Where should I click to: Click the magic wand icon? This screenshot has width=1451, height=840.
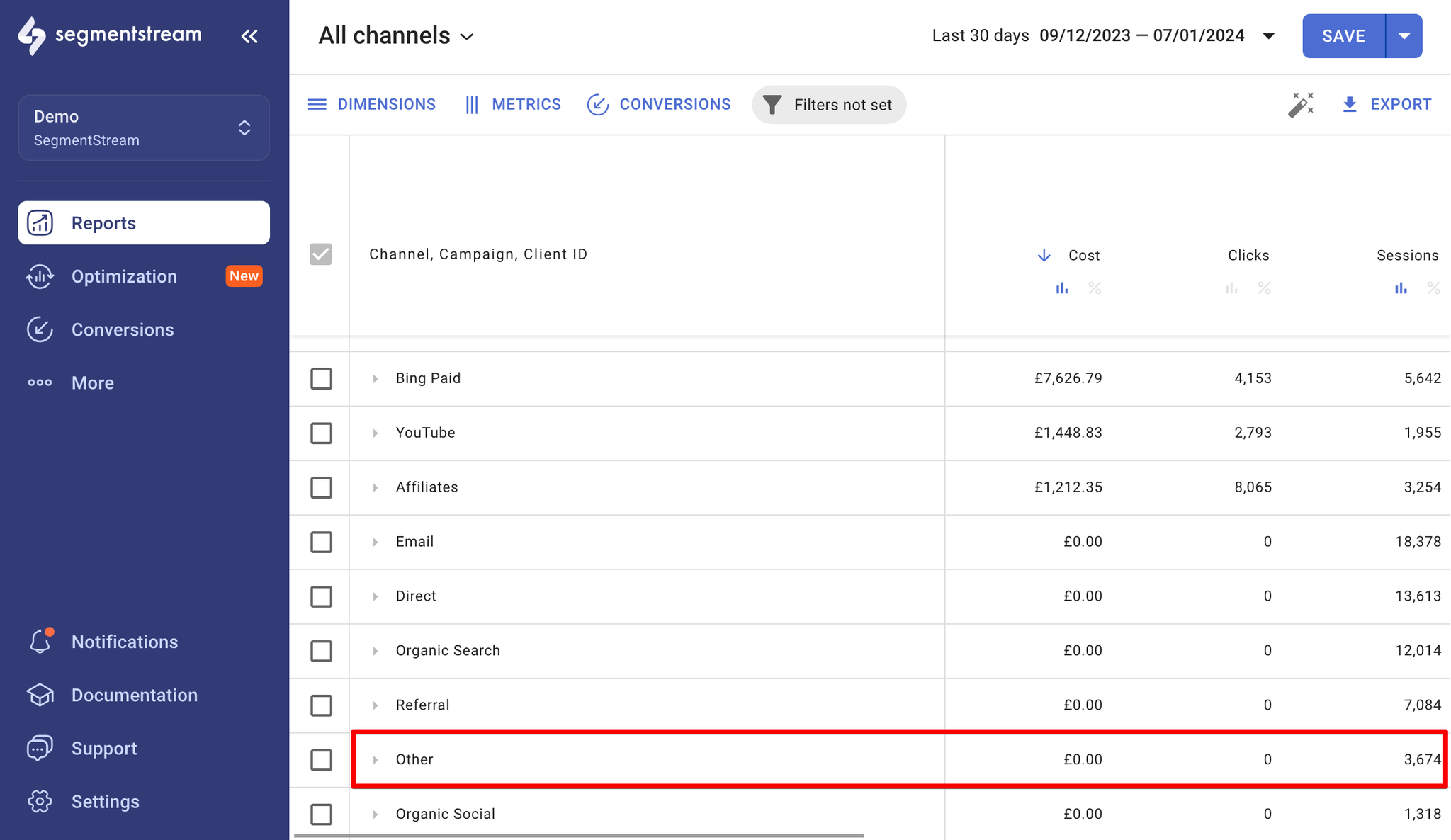[1301, 105]
